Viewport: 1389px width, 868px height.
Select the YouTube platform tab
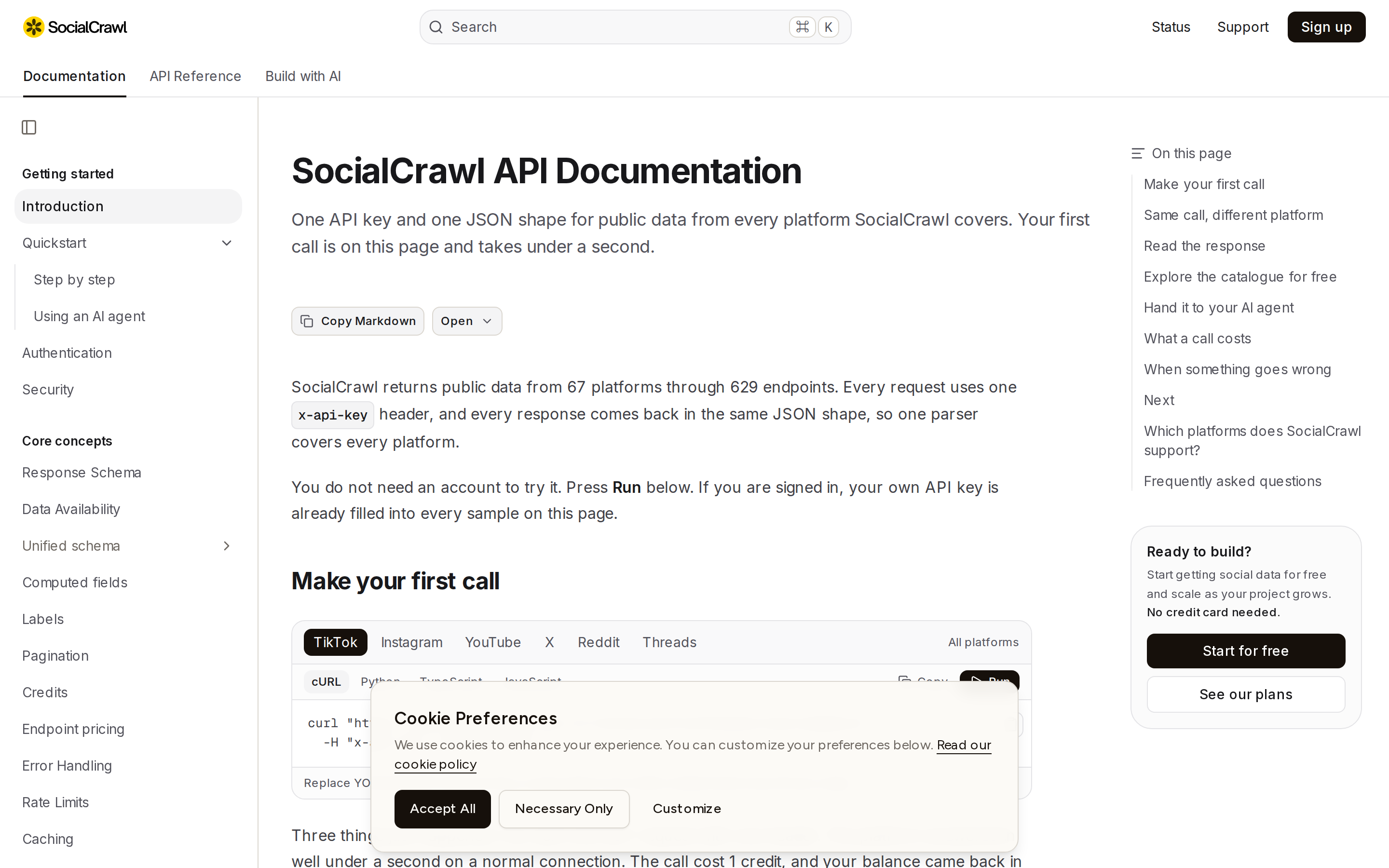pyautogui.click(x=492, y=642)
